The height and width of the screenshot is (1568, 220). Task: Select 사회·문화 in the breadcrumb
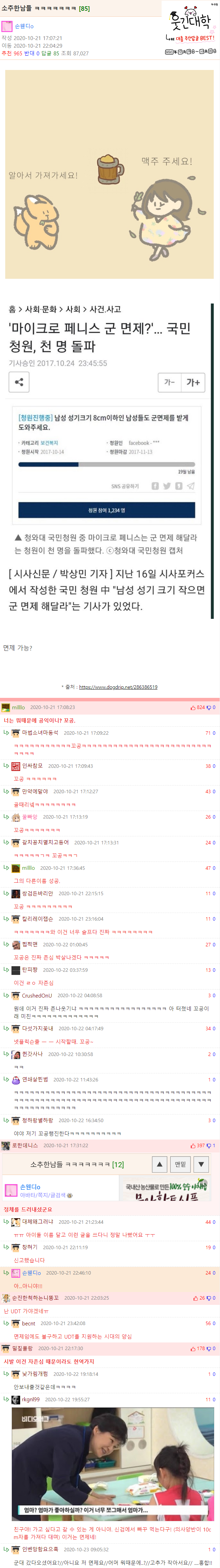tap(41, 309)
